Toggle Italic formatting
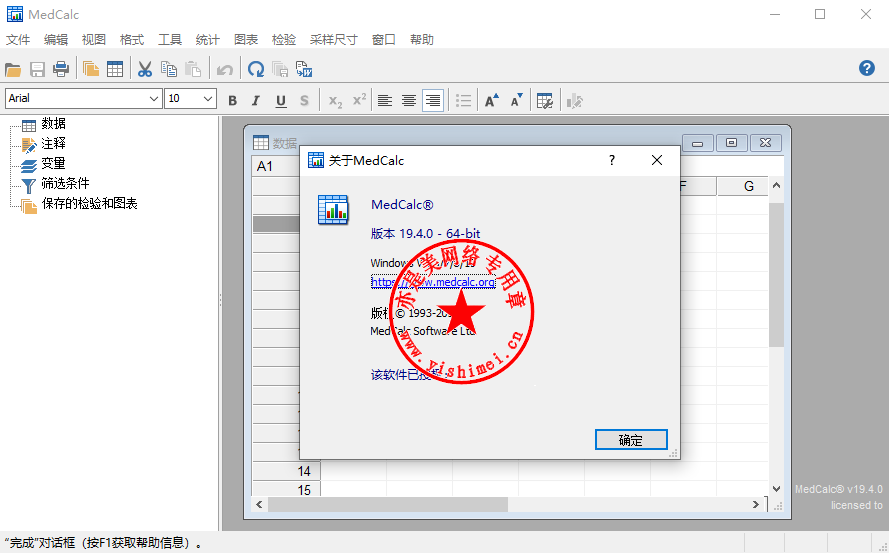This screenshot has height=553, width=889. pyautogui.click(x=256, y=101)
